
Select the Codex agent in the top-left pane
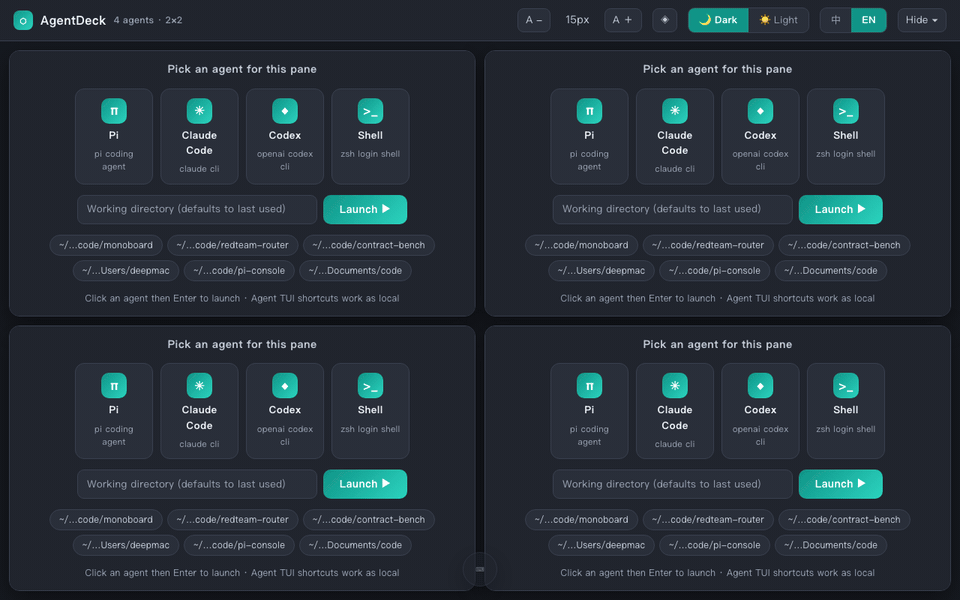click(x=285, y=137)
